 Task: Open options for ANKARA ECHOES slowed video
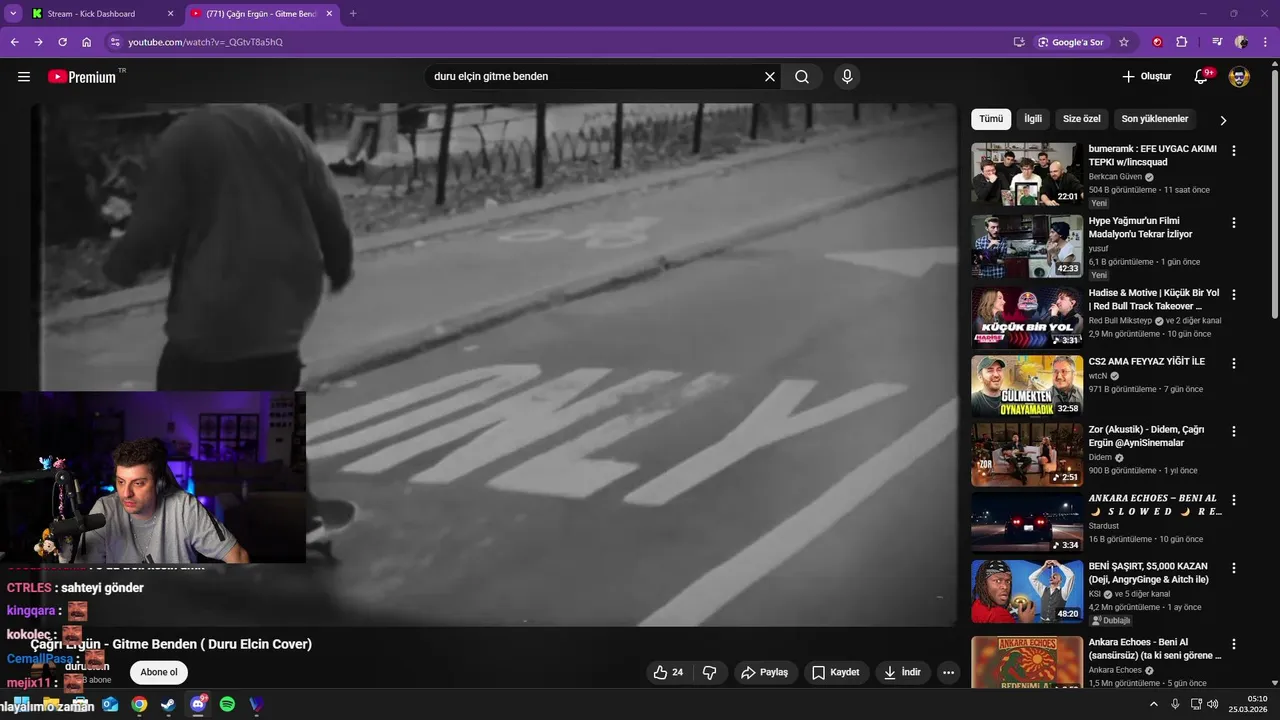(x=1233, y=500)
